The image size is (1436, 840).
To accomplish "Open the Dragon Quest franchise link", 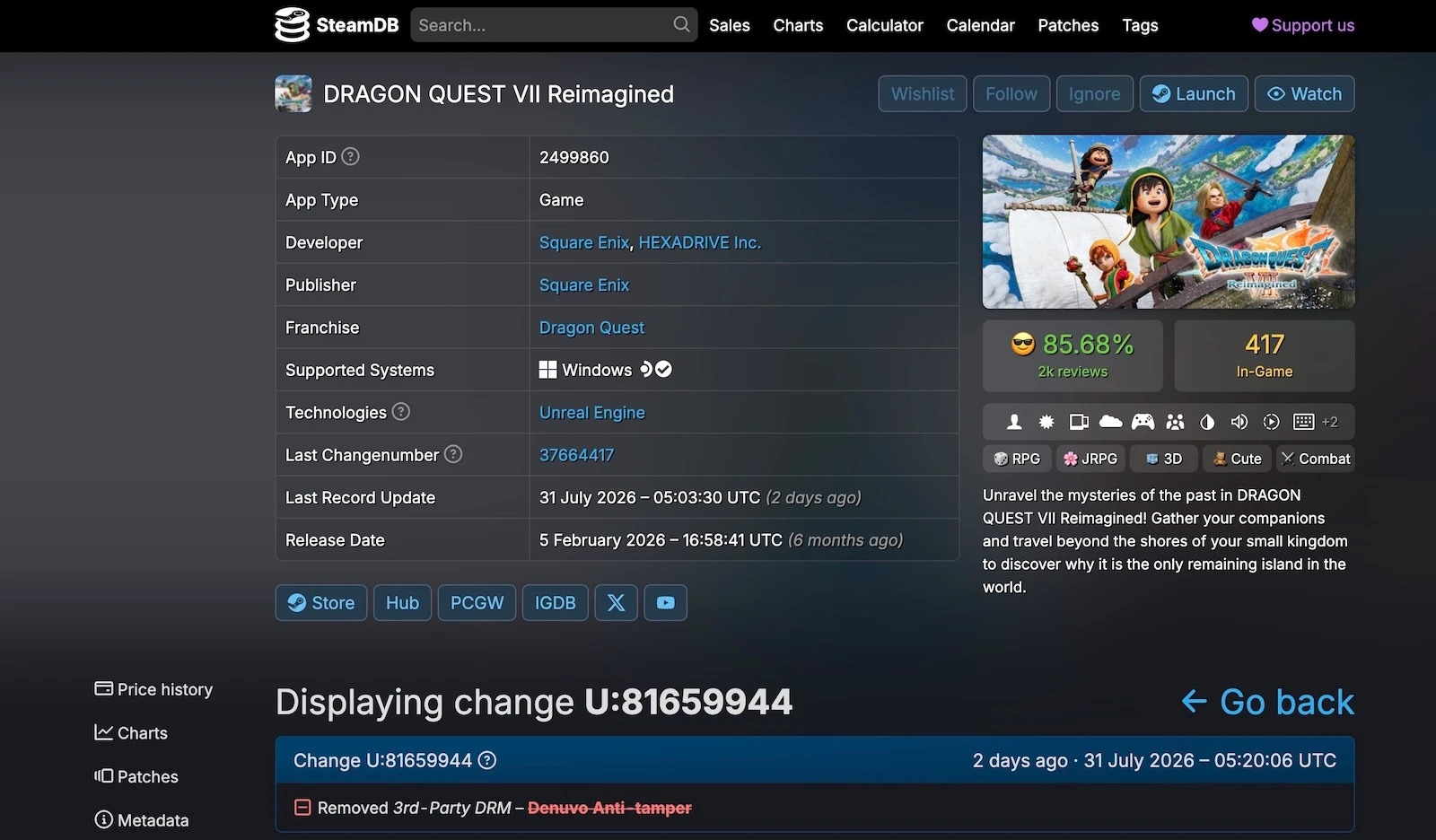I will [591, 328].
